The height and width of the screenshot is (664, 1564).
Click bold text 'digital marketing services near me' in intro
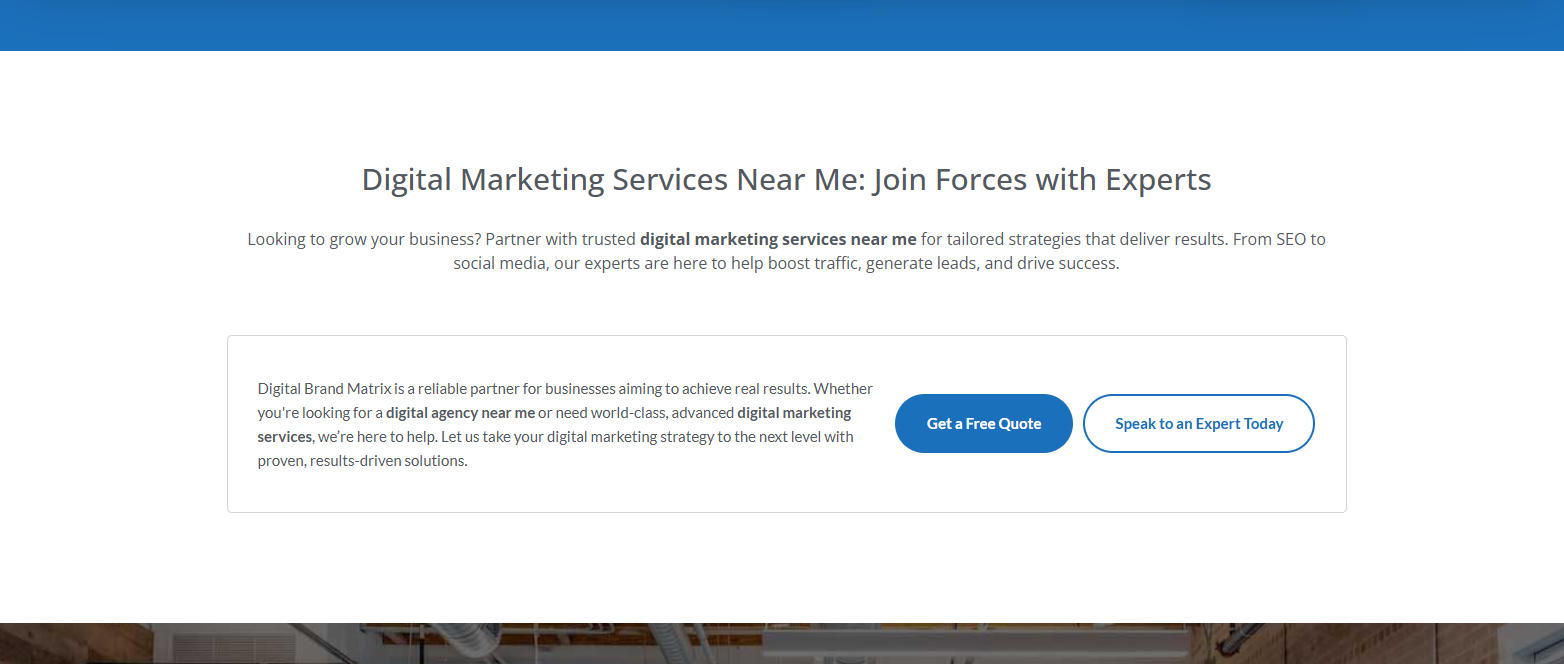pos(778,240)
